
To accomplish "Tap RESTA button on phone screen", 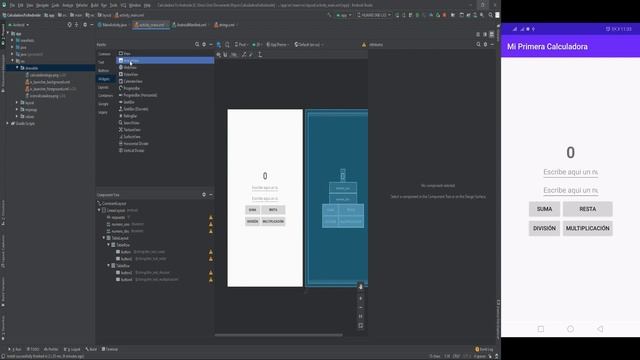I will (x=587, y=209).
